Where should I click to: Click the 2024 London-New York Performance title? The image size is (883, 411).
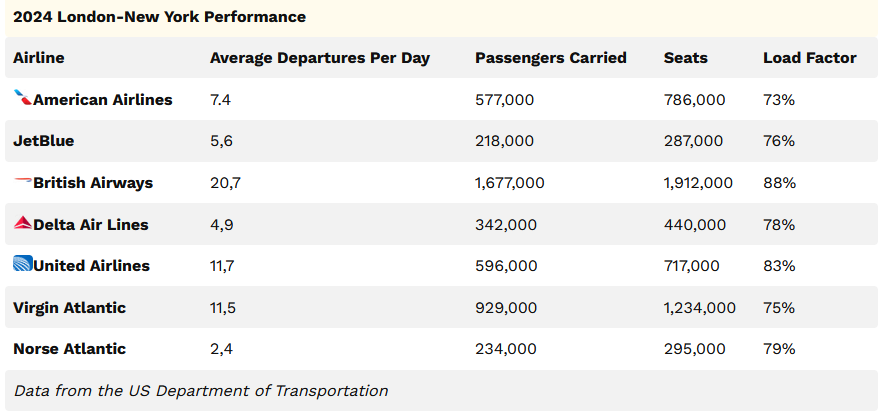[160, 17]
